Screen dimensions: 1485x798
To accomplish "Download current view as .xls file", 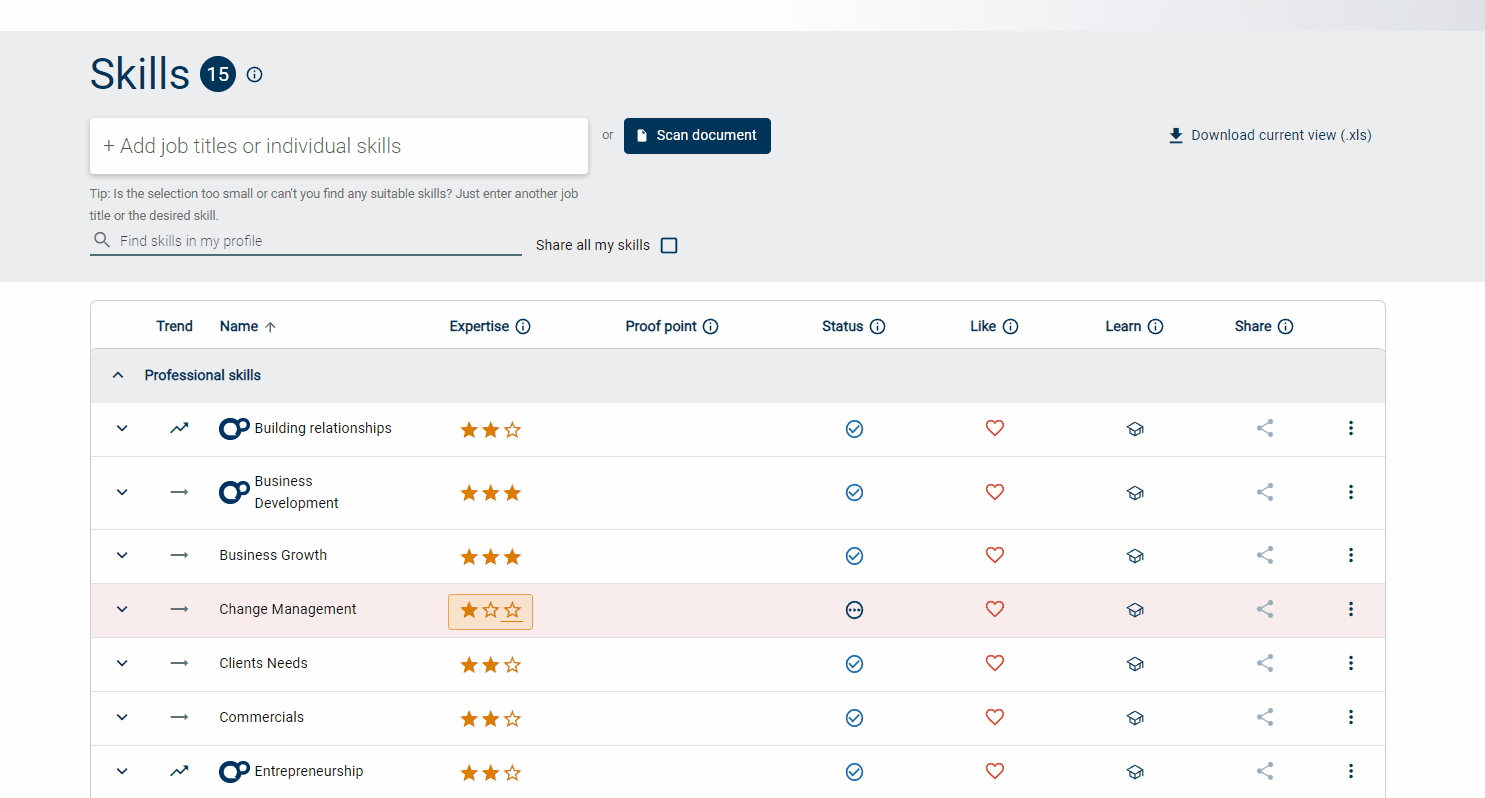I will point(1269,135).
